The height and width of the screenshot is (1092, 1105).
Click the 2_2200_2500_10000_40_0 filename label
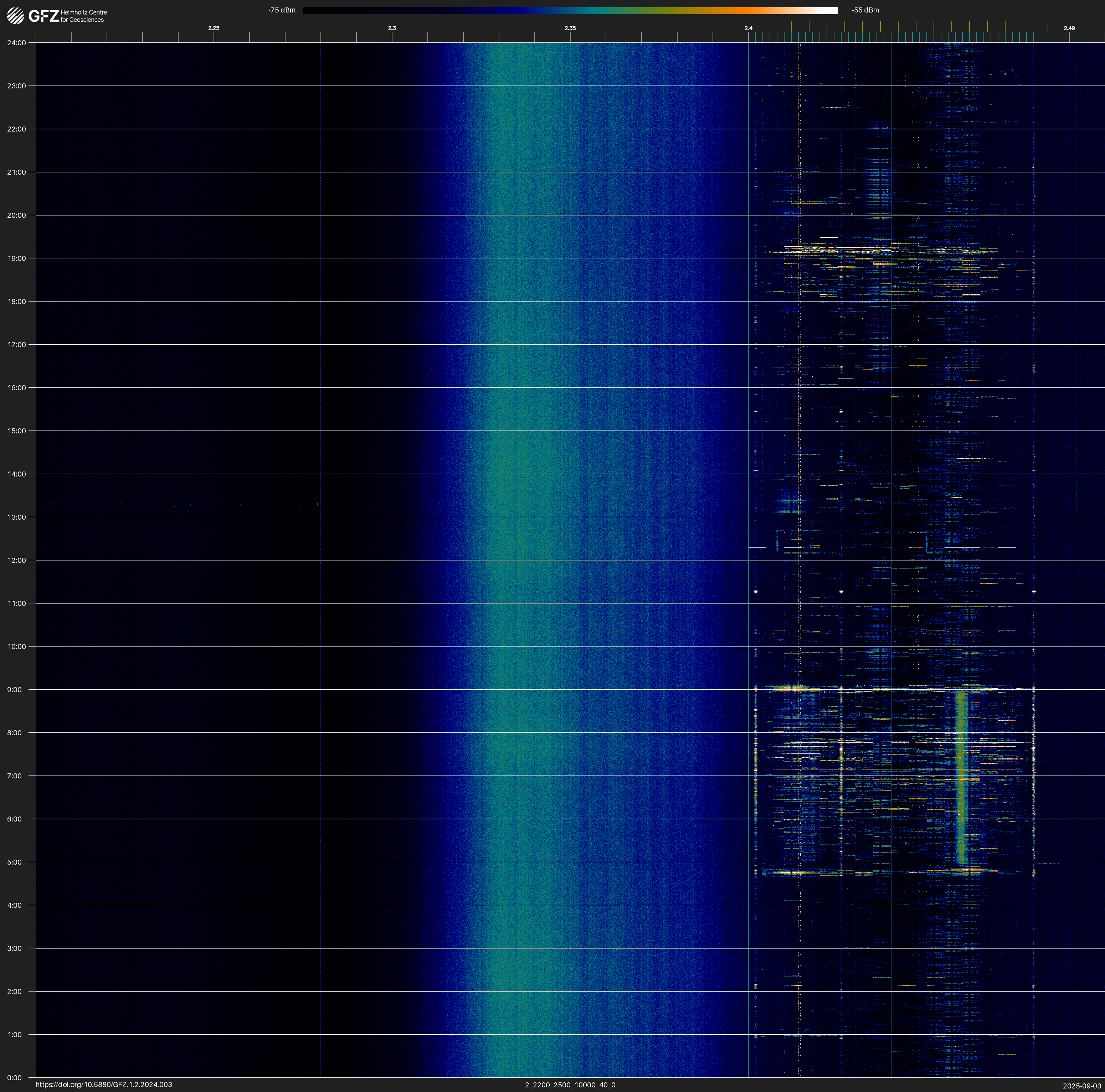tap(570, 1085)
